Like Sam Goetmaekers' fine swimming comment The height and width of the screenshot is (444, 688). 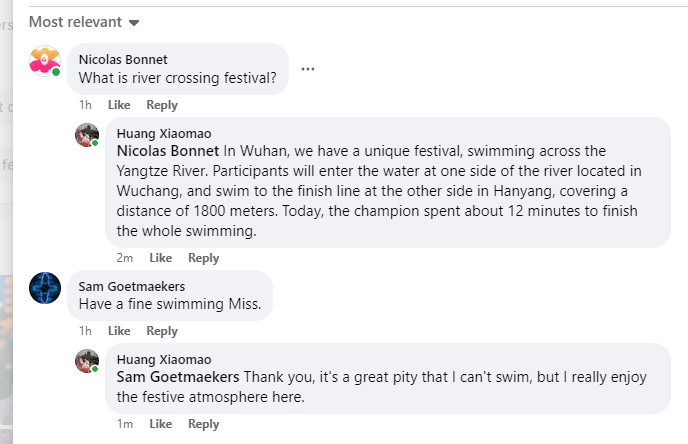pyautogui.click(x=119, y=331)
